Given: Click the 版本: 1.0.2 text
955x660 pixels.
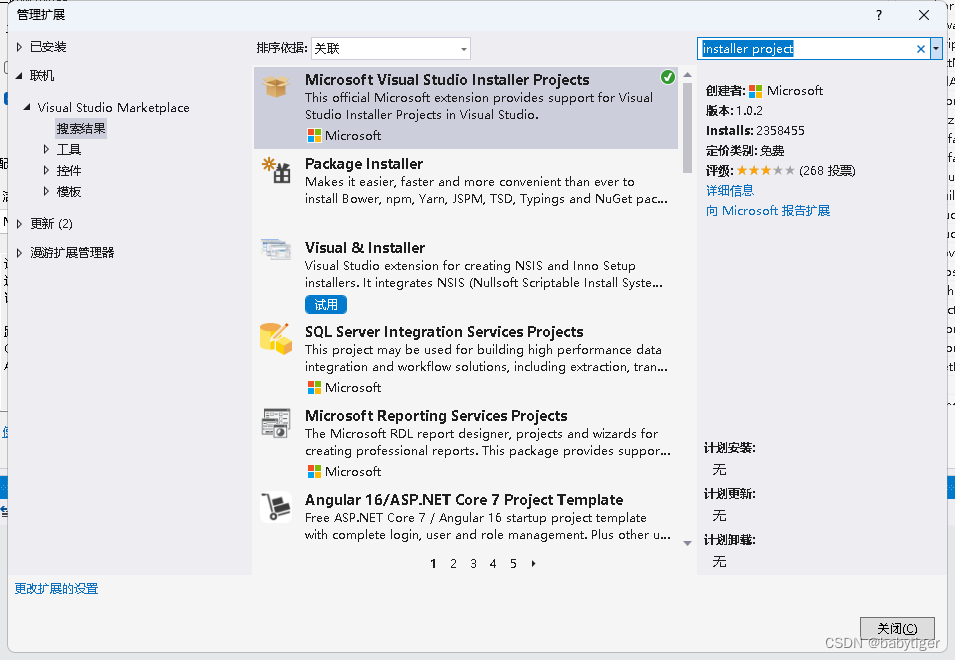Looking at the screenshot, I should pos(734,111).
